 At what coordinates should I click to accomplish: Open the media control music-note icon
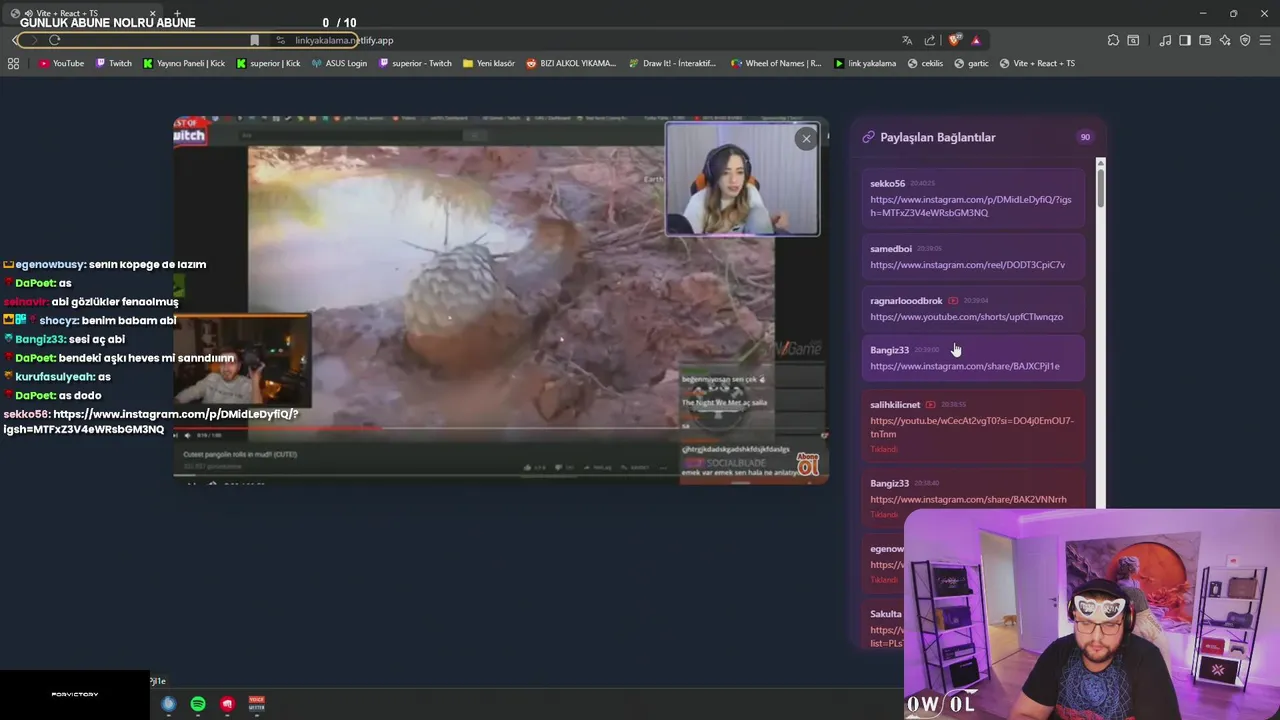click(x=1165, y=40)
